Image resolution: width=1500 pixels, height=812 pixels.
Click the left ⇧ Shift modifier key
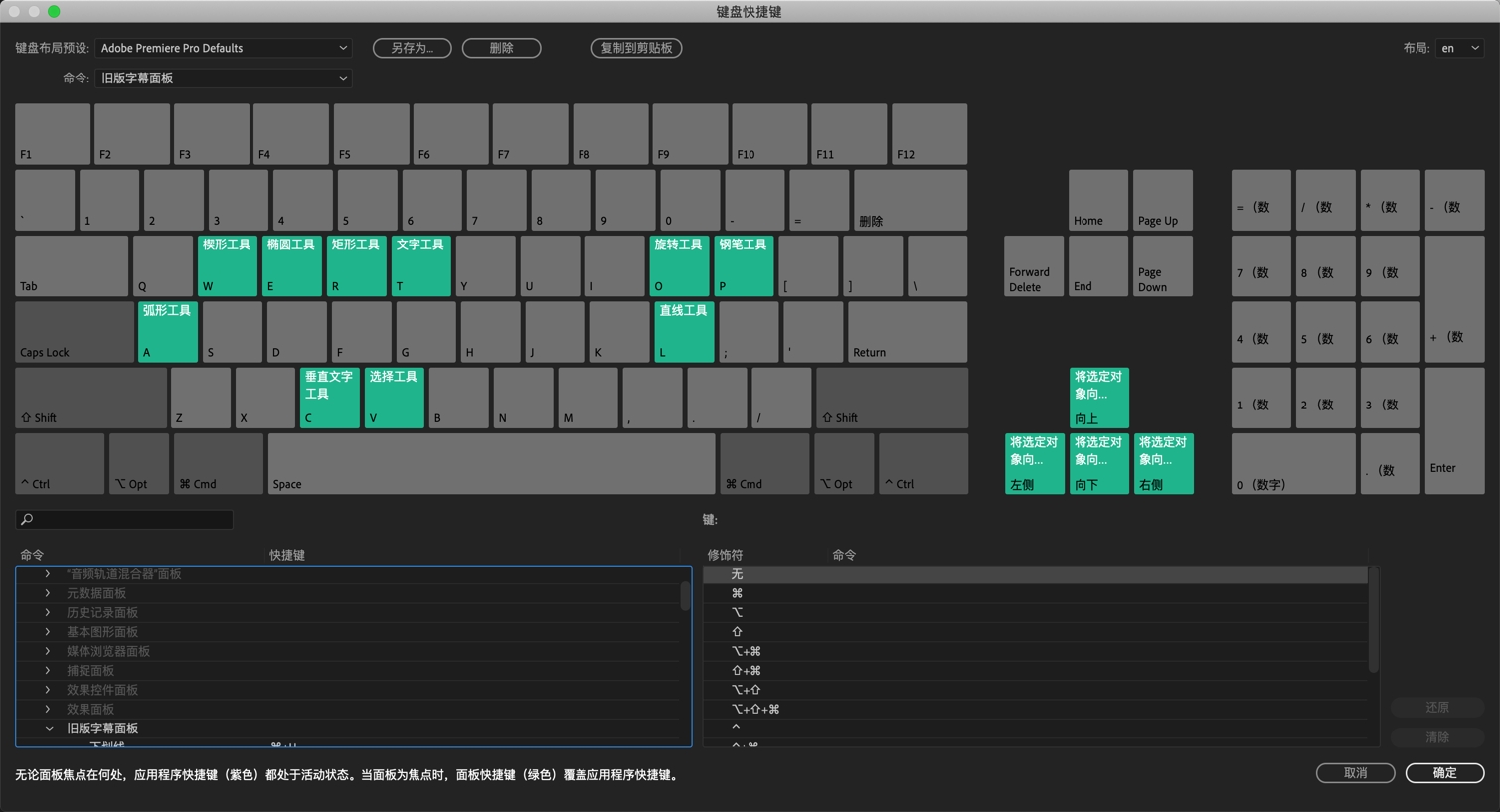(x=90, y=398)
